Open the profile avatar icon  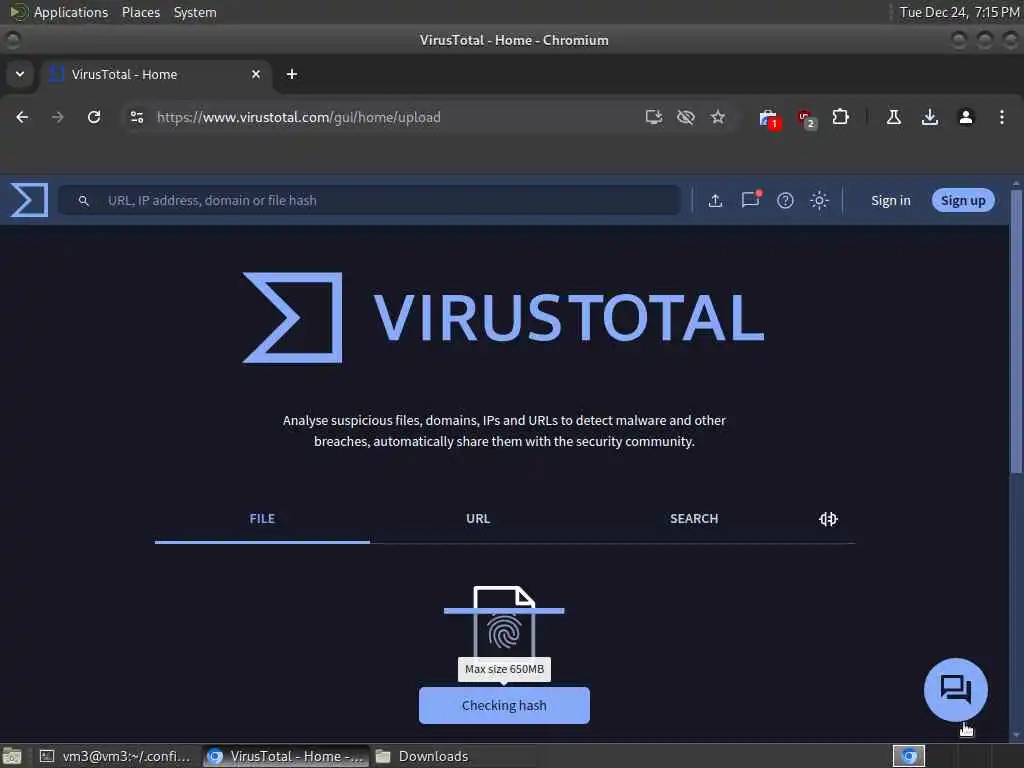click(966, 117)
